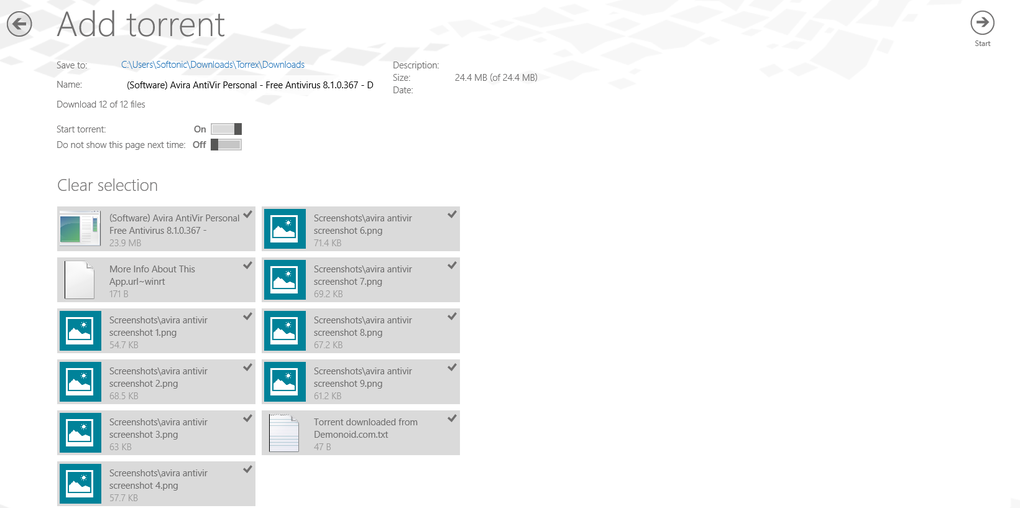The image size is (1020, 508).
Task: Click the 'Avira AntiVir Personal' file name text
Action: tap(174, 224)
